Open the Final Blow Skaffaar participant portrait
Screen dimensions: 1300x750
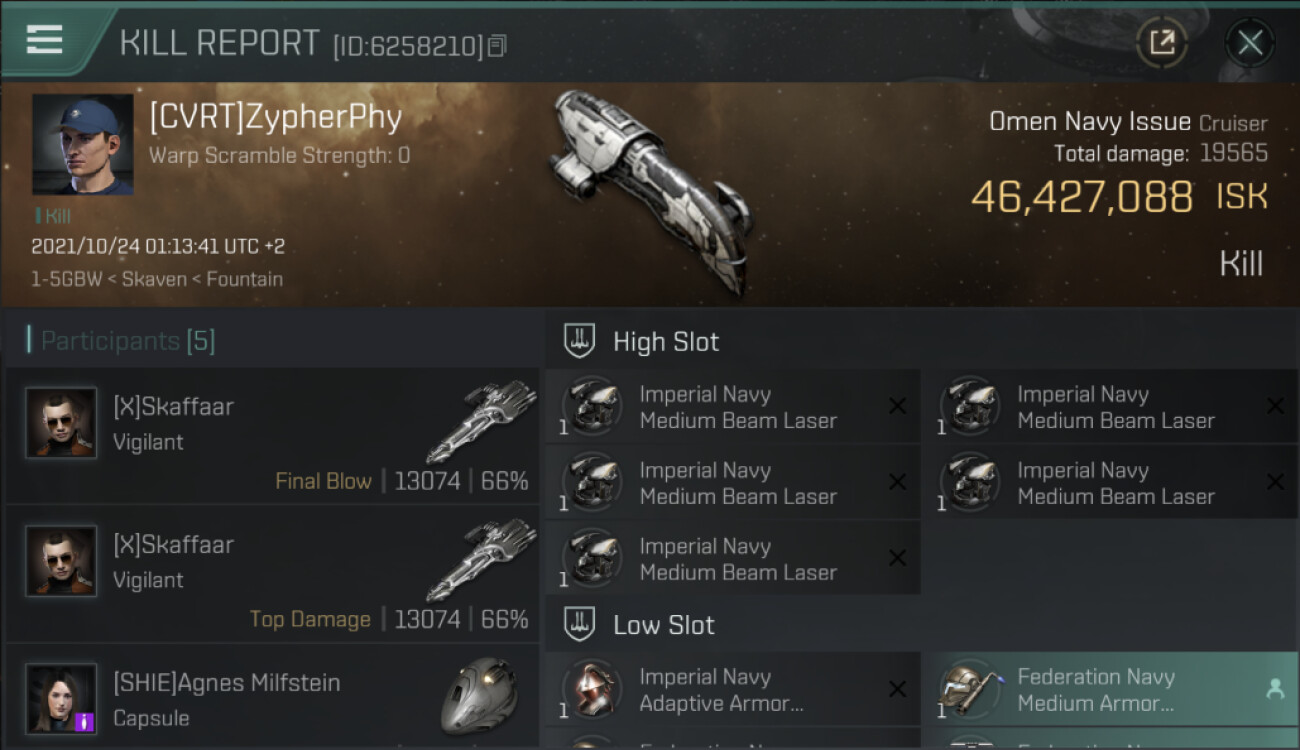click(x=62, y=423)
